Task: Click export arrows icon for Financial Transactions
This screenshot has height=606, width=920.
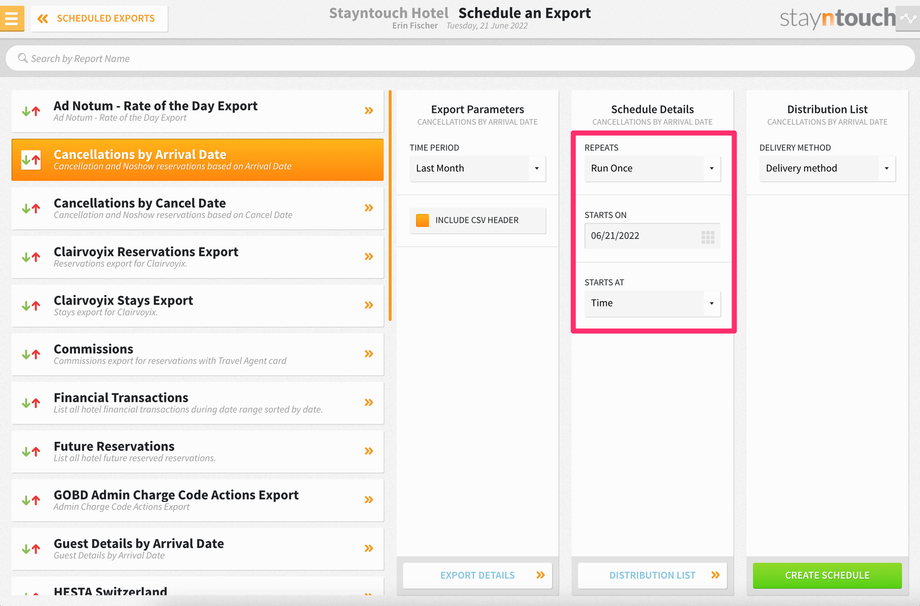Action: [31, 403]
